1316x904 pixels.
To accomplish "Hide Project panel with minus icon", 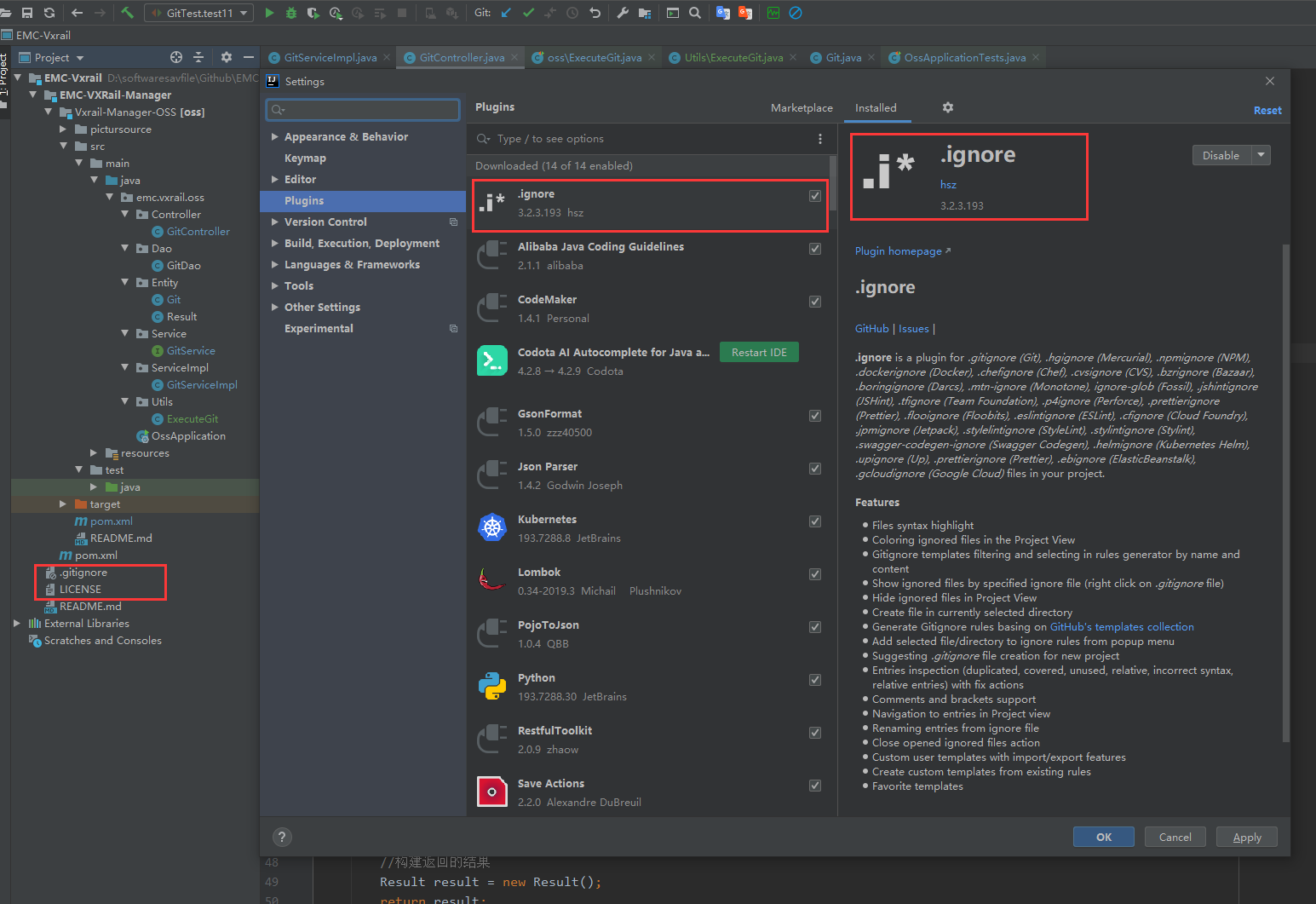I will (249, 57).
